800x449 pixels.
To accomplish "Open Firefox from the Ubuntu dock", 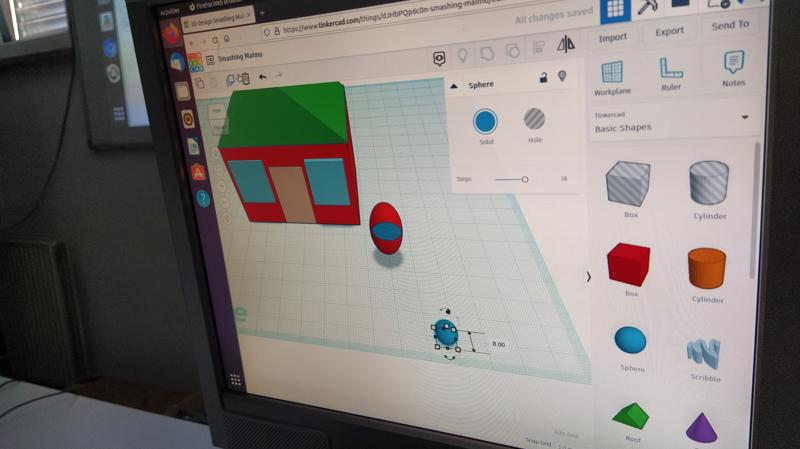I will 171,34.
